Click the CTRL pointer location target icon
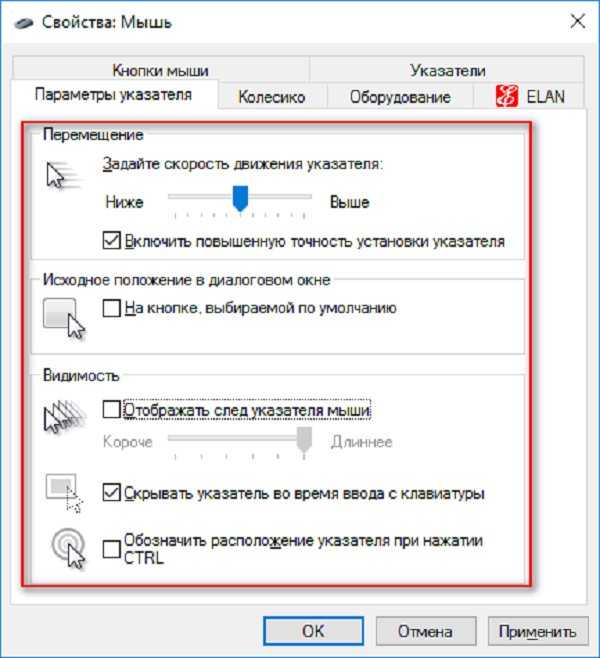 [x=68, y=548]
